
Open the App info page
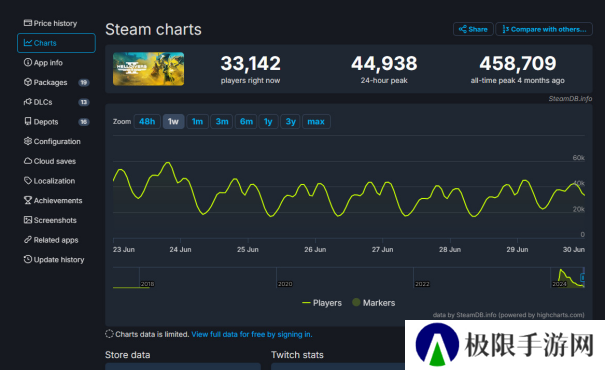click(43, 63)
